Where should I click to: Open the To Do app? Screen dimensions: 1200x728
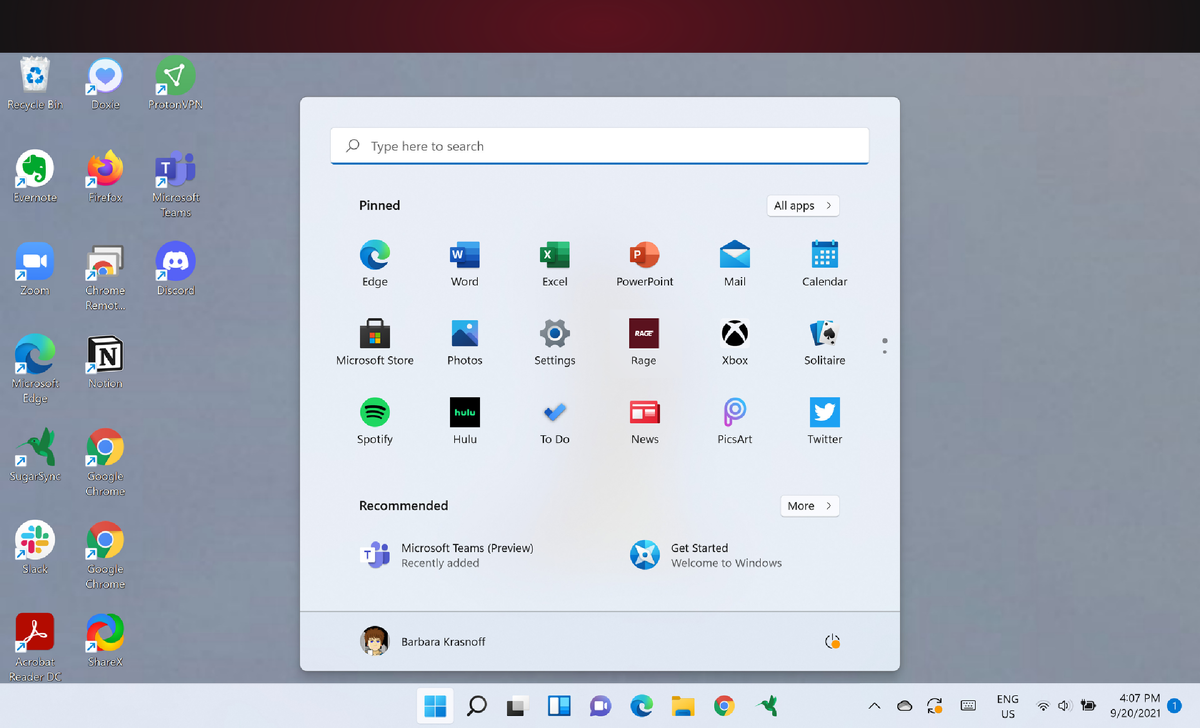click(x=555, y=421)
